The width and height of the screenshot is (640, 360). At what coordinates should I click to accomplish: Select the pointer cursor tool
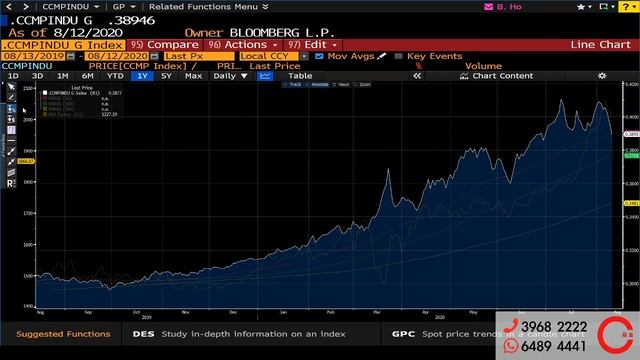click(x=11, y=87)
